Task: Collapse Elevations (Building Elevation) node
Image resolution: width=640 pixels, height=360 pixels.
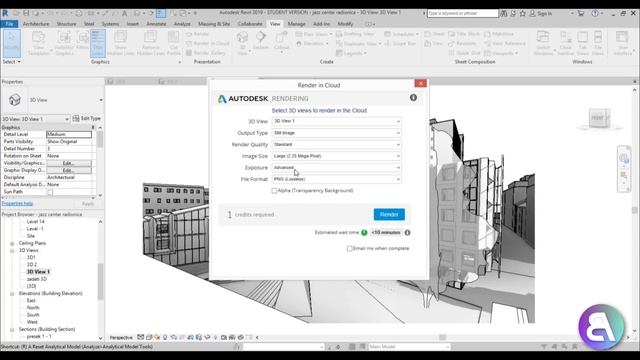Action: point(12,293)
